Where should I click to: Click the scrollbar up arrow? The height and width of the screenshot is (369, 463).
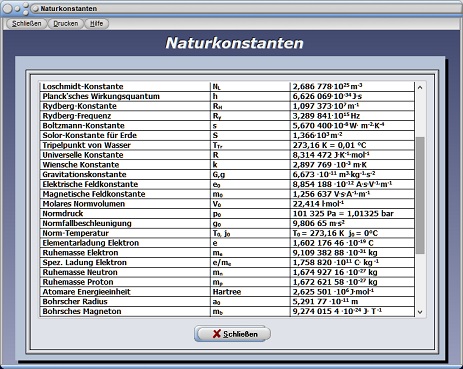click(420, 88)
